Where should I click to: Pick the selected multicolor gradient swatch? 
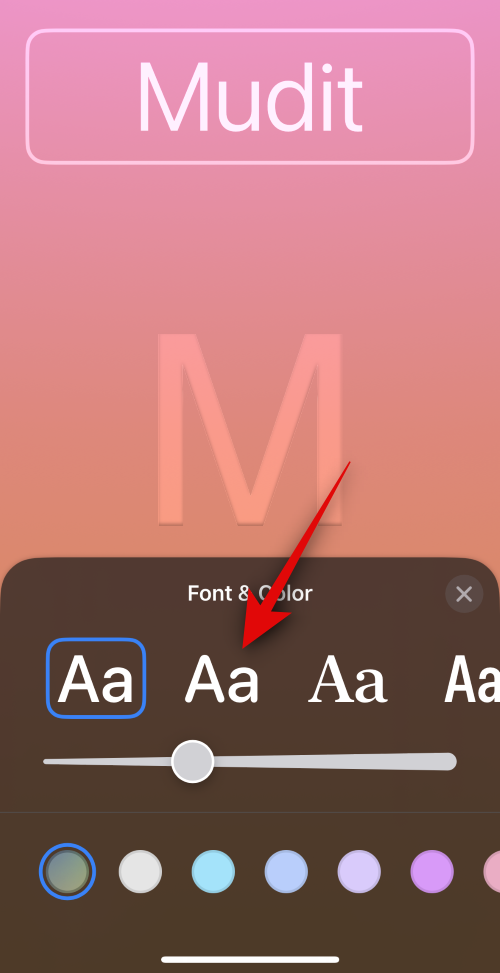point(67,871)
